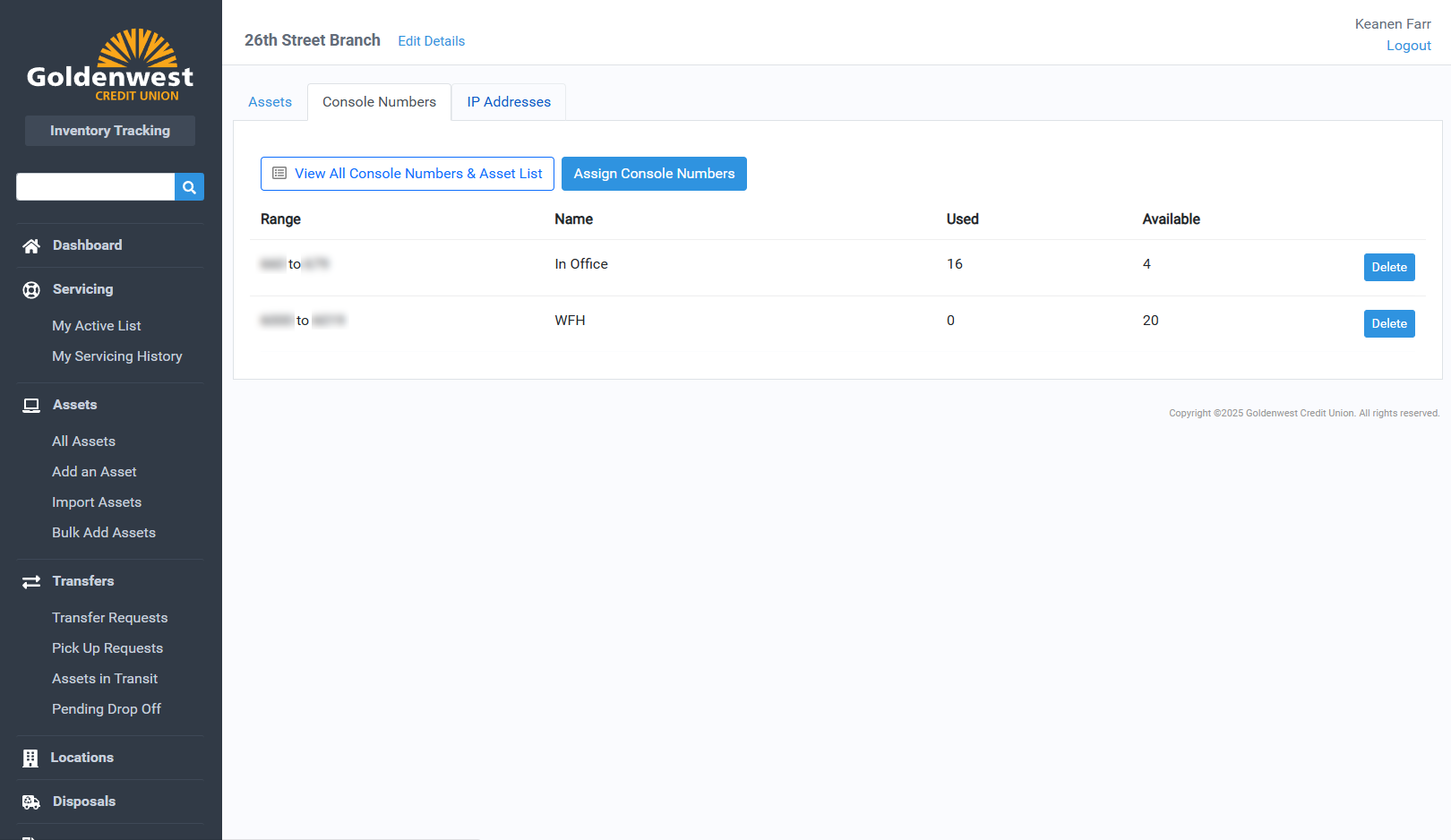Click the Assets laptop icon
This screenshot has height=840, width=1451.
click(31, 406)
